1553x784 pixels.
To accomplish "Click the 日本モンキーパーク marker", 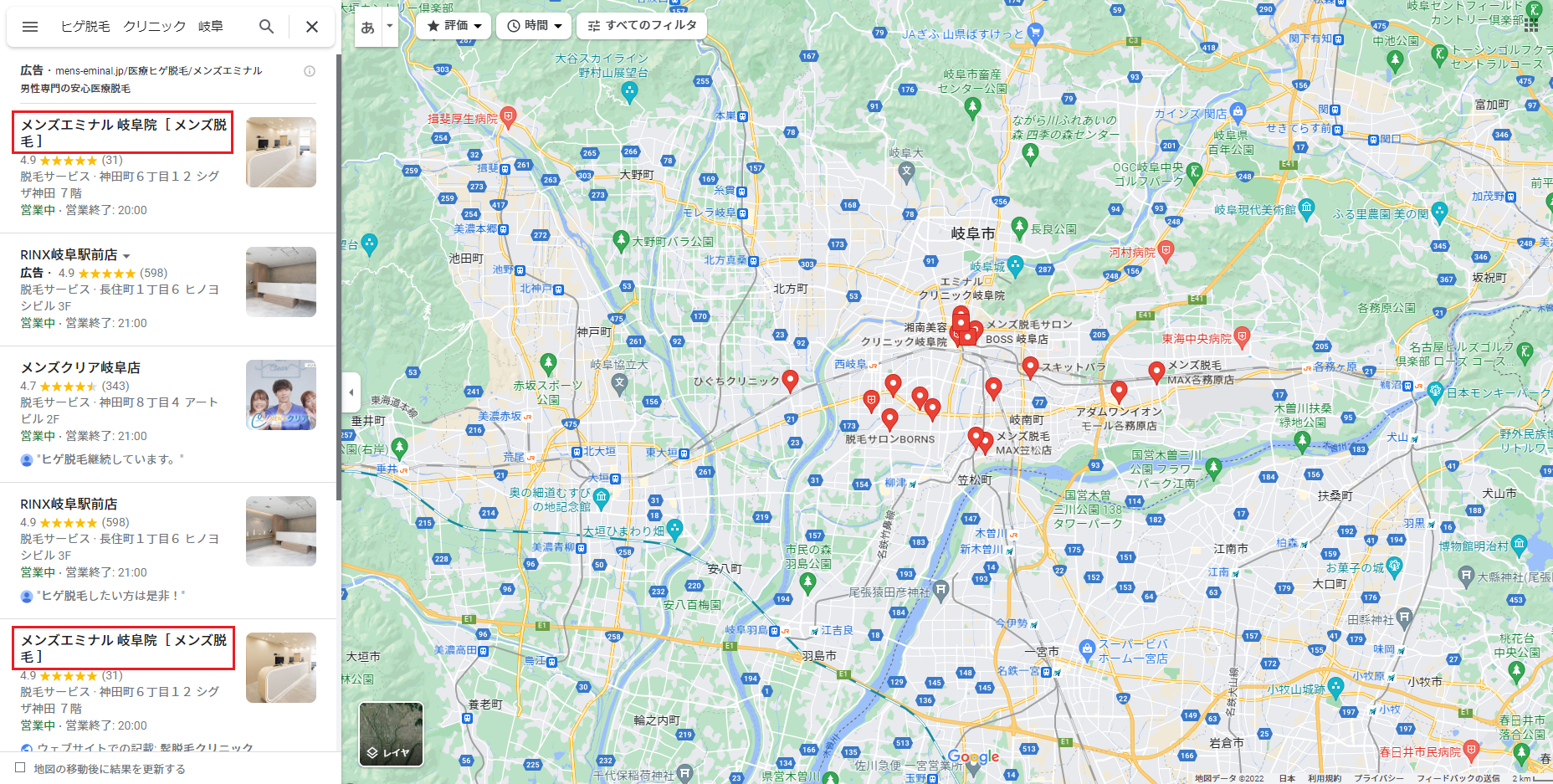I will [1436, 391].
